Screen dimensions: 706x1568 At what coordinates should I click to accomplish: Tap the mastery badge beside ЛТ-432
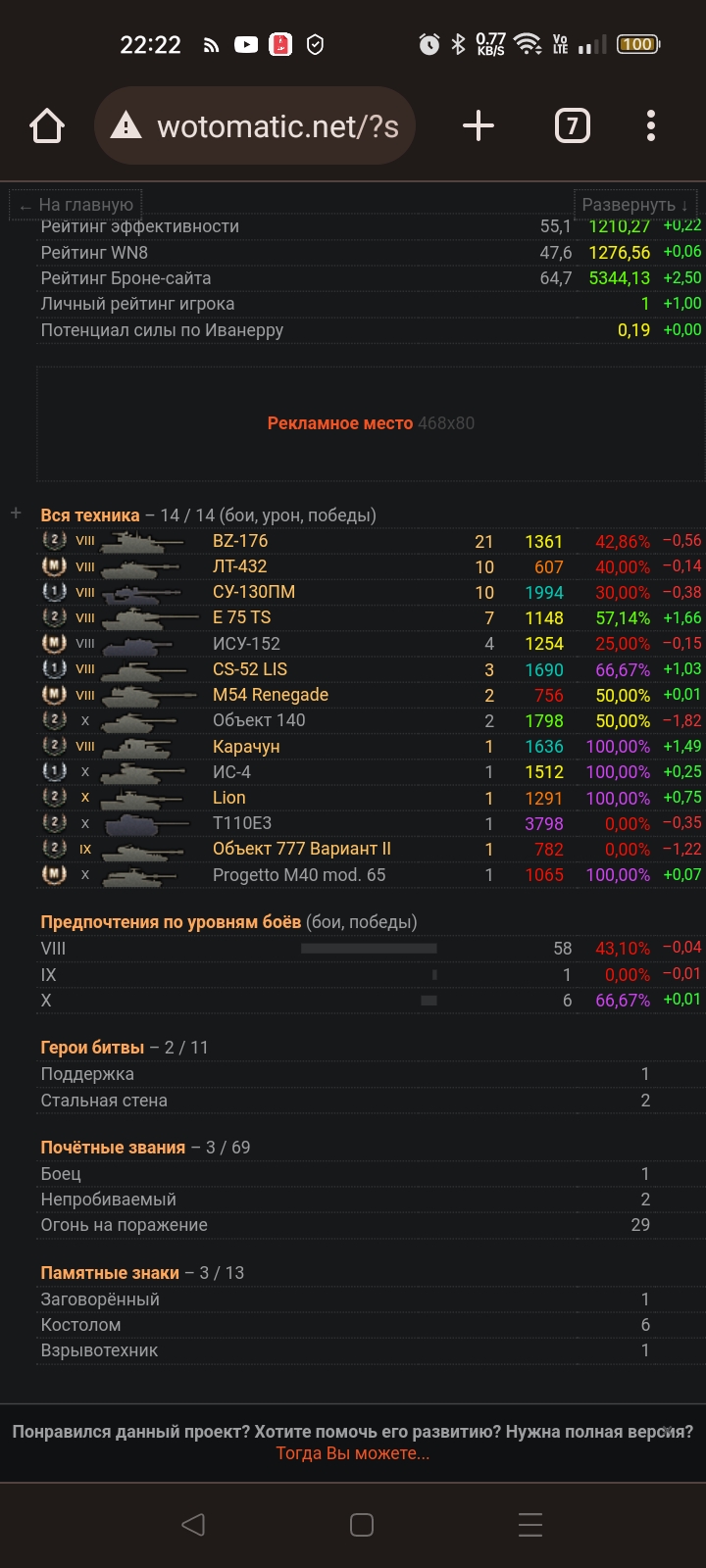pyautogui.click(x=54, y=566)
